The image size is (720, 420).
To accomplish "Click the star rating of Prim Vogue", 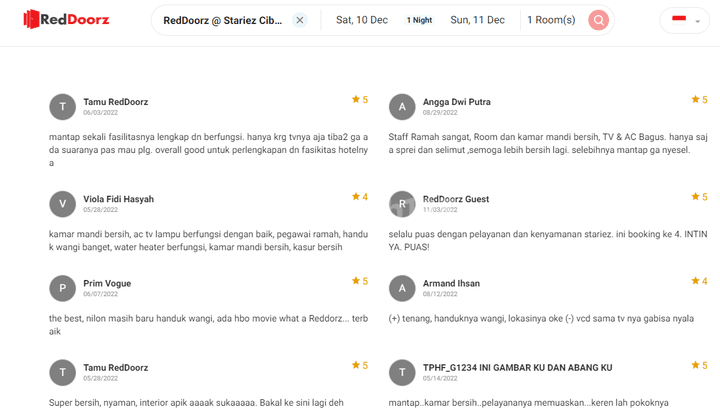I will click(360, 281).
